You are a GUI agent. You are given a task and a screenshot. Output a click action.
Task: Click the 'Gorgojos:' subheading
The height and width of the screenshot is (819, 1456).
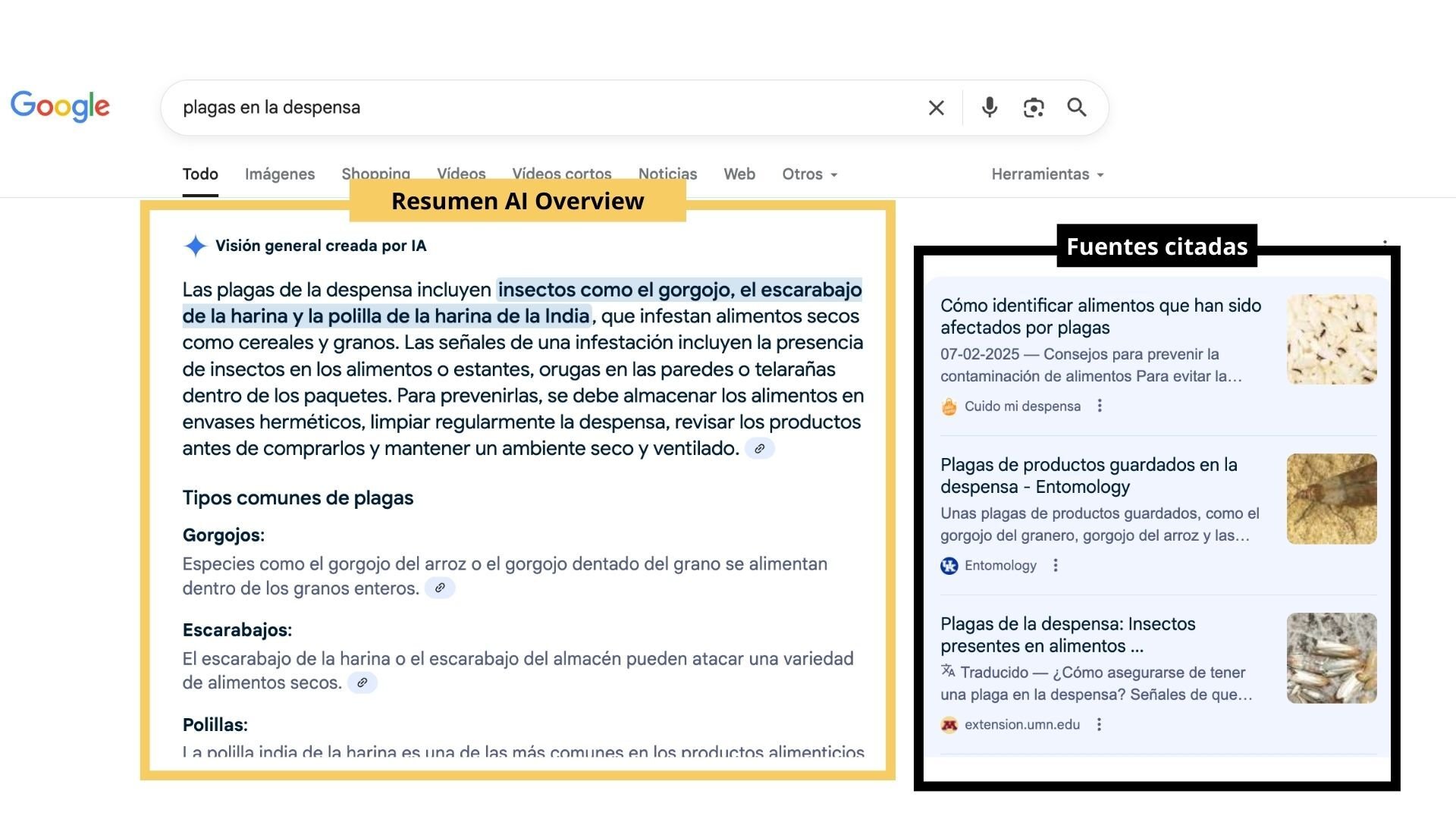[224, 535]
